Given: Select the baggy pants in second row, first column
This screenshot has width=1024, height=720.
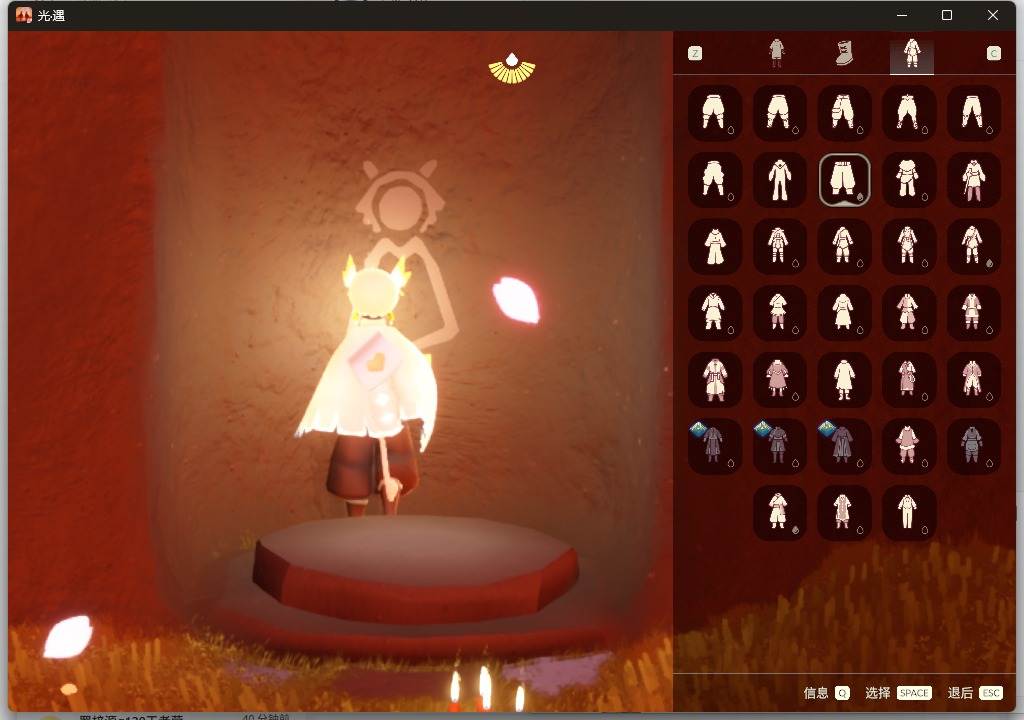Looking at the screenshot, I should click(714, 179).
